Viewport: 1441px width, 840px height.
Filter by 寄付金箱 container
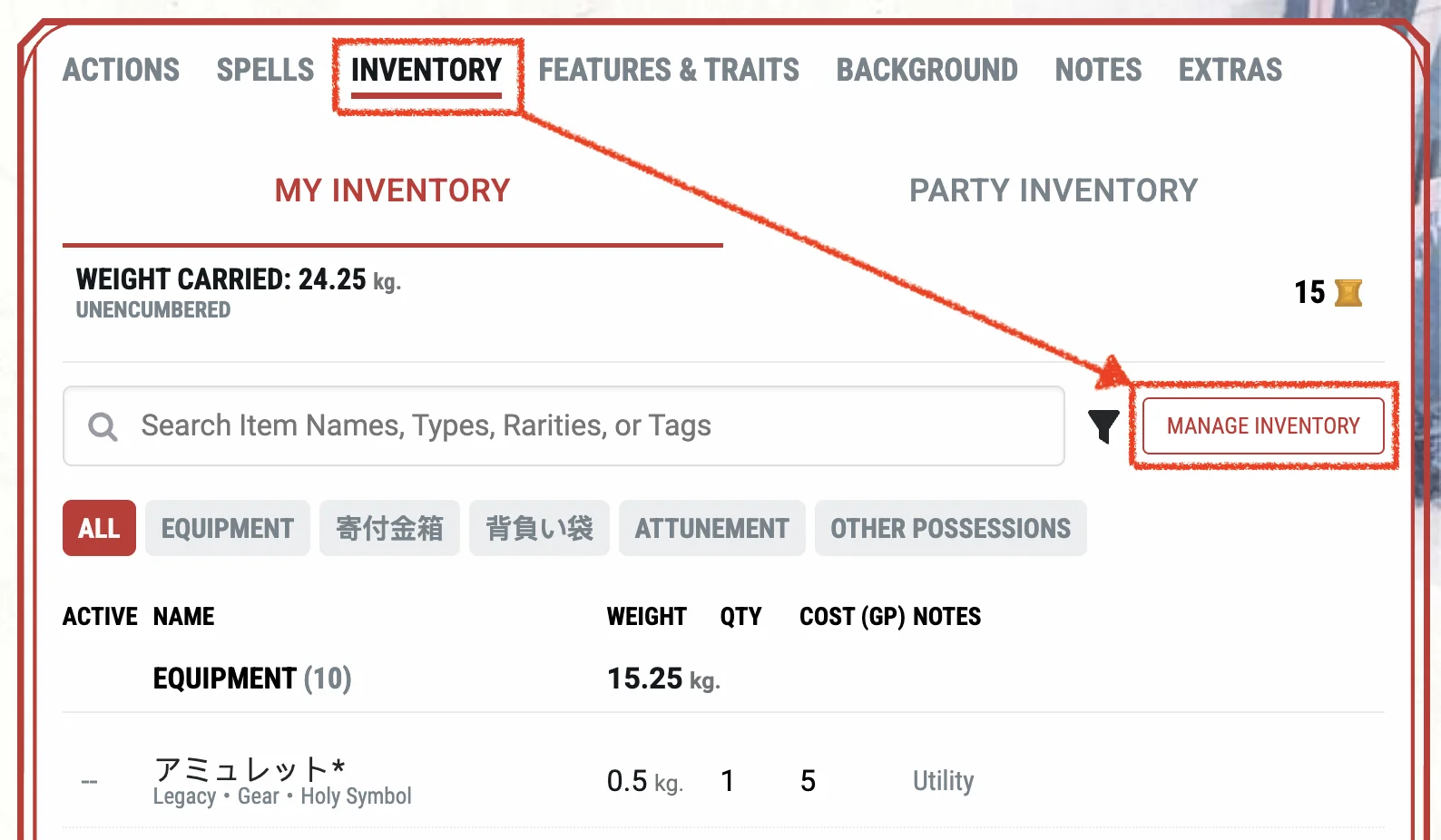point(389,528)
